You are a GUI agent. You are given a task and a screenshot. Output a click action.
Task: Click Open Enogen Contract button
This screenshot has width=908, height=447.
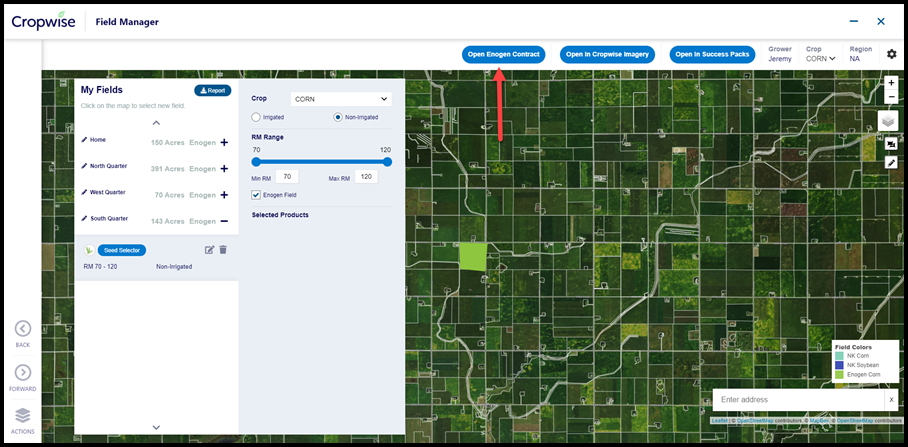[503, 54]
